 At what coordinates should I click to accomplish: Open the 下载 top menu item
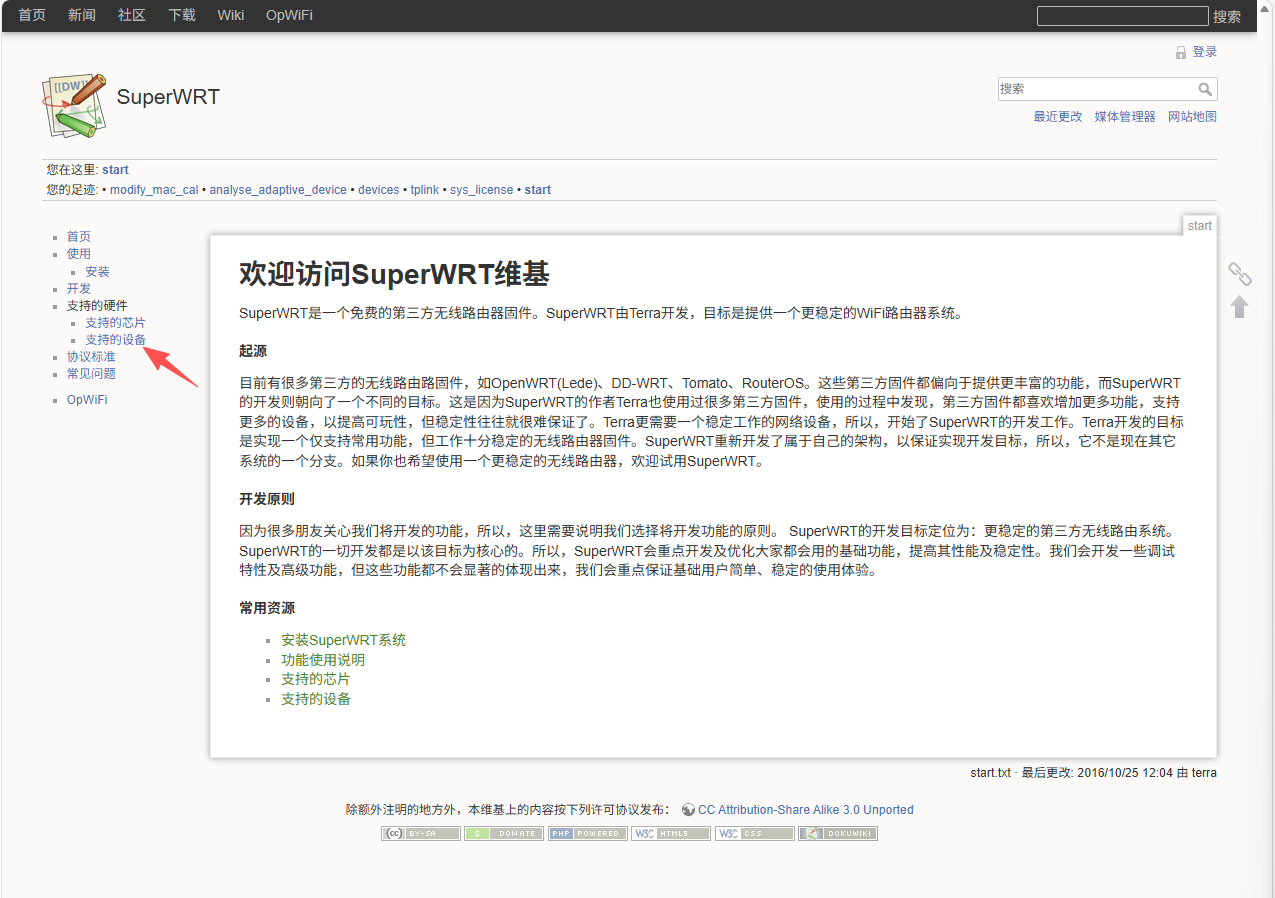point(182,15)
